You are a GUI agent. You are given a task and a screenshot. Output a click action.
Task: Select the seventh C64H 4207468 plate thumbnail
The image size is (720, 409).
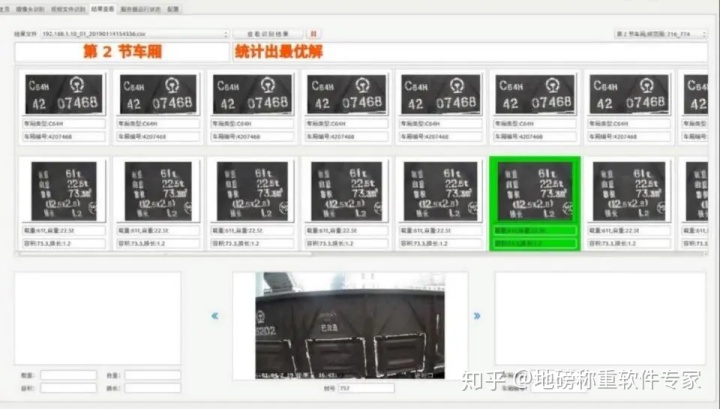[629, 94]
